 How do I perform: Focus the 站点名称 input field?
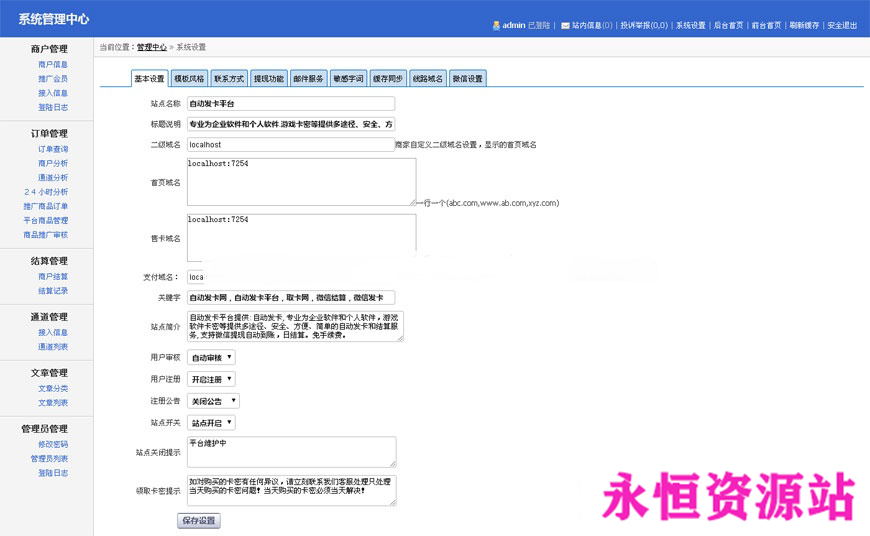290,103
